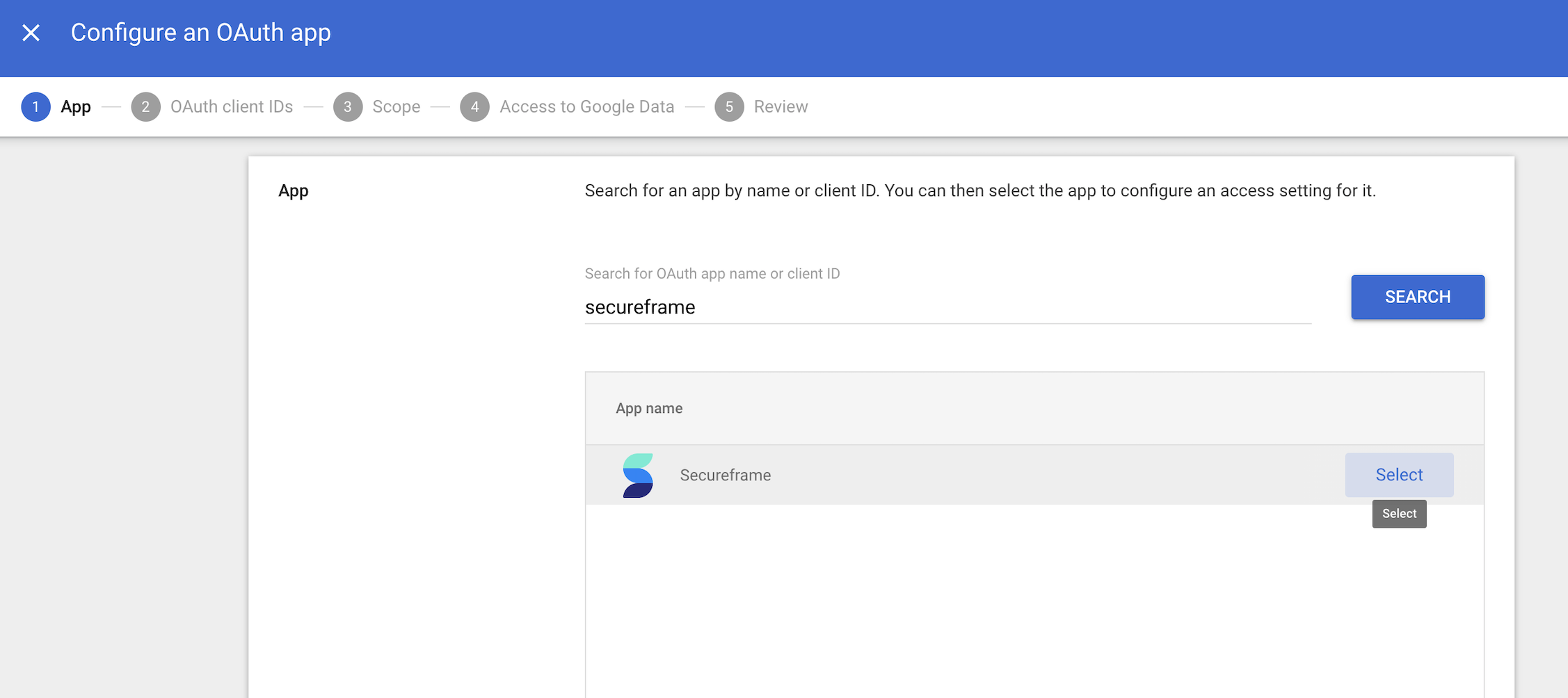Viewport: 1568px width, 698px height.
Task: Click the Configure an OAuth app title
Action: click(x=201, y=33)
